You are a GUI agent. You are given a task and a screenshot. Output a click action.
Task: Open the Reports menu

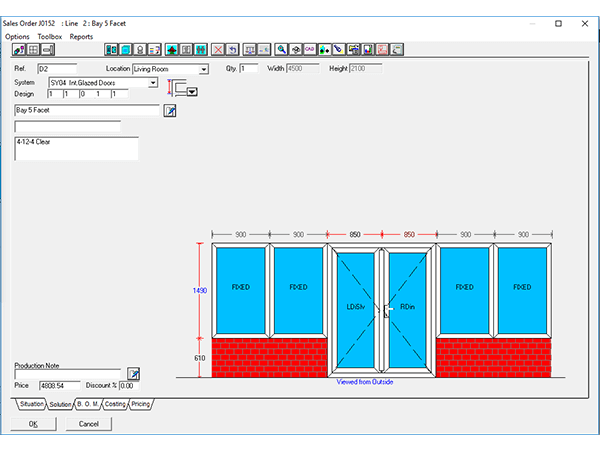pyautogui.click(x=81, y=36)
